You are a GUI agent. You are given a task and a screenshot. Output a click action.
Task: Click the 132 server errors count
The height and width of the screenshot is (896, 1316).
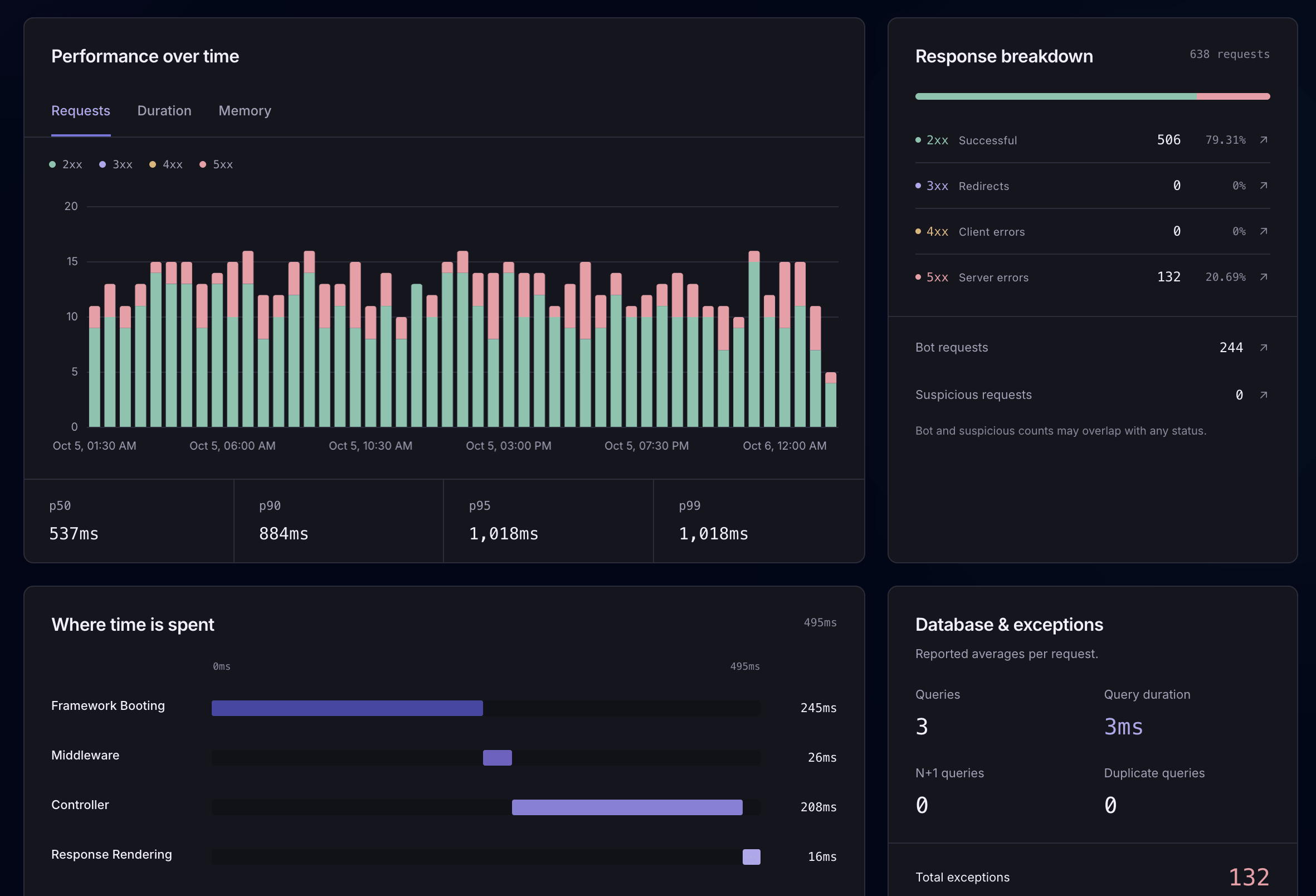coord(1169,277)
